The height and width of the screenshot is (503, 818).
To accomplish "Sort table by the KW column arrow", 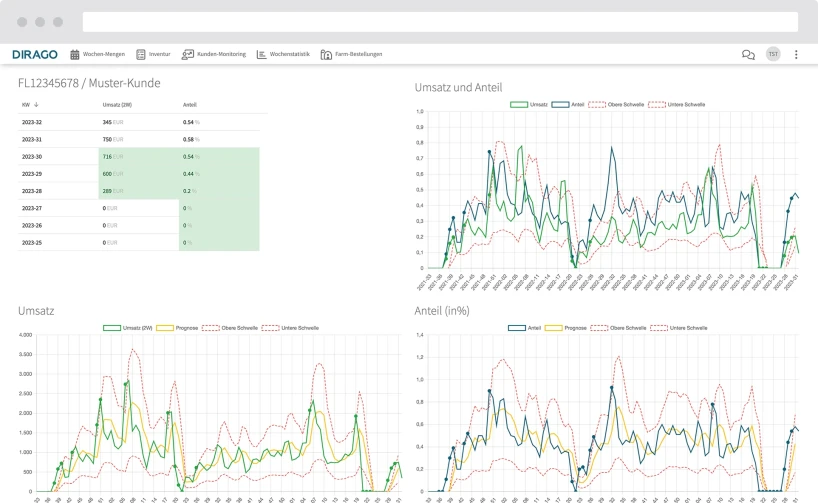I will click(37, 104).
